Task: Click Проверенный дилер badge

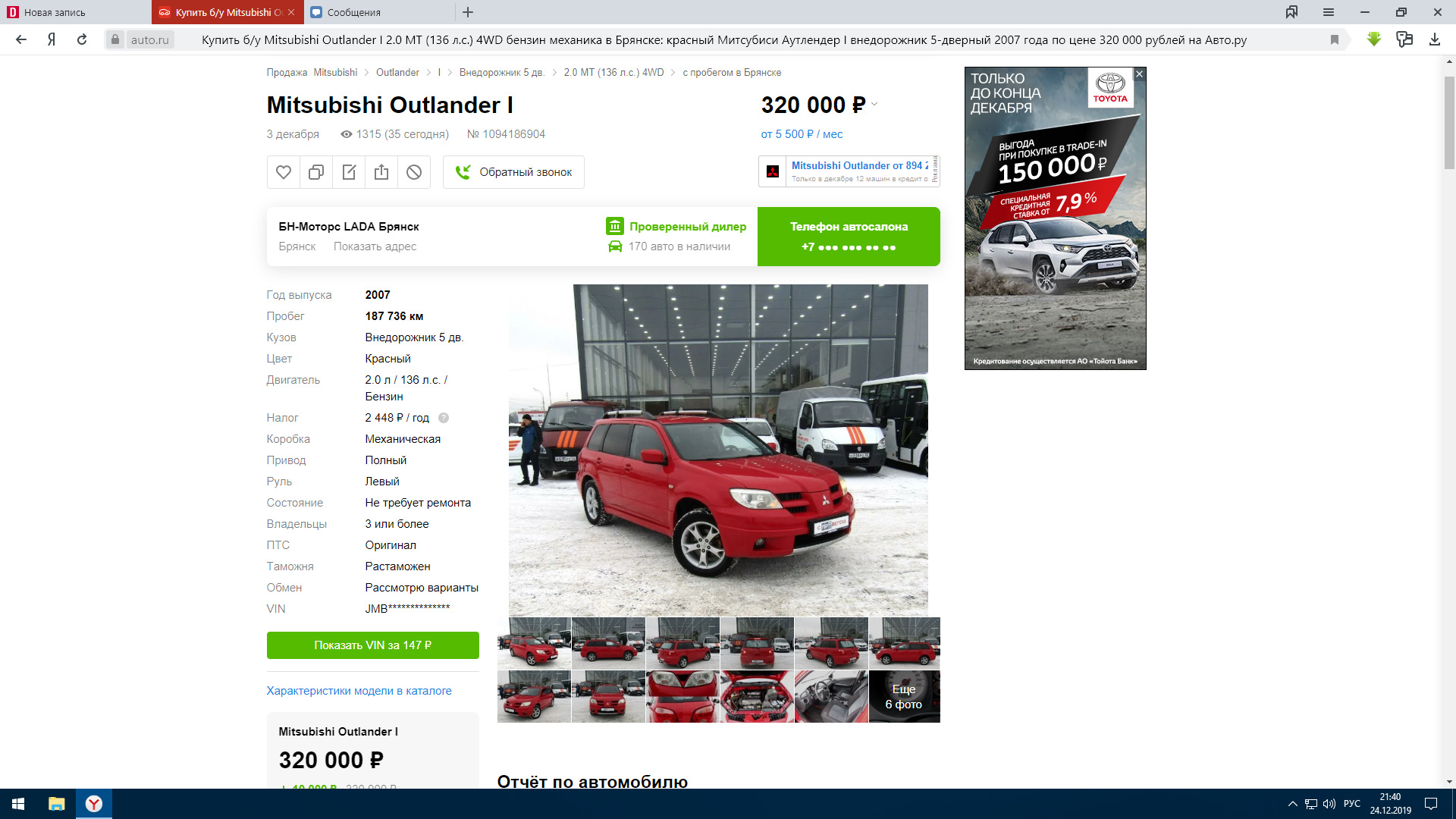Action: 676,226
